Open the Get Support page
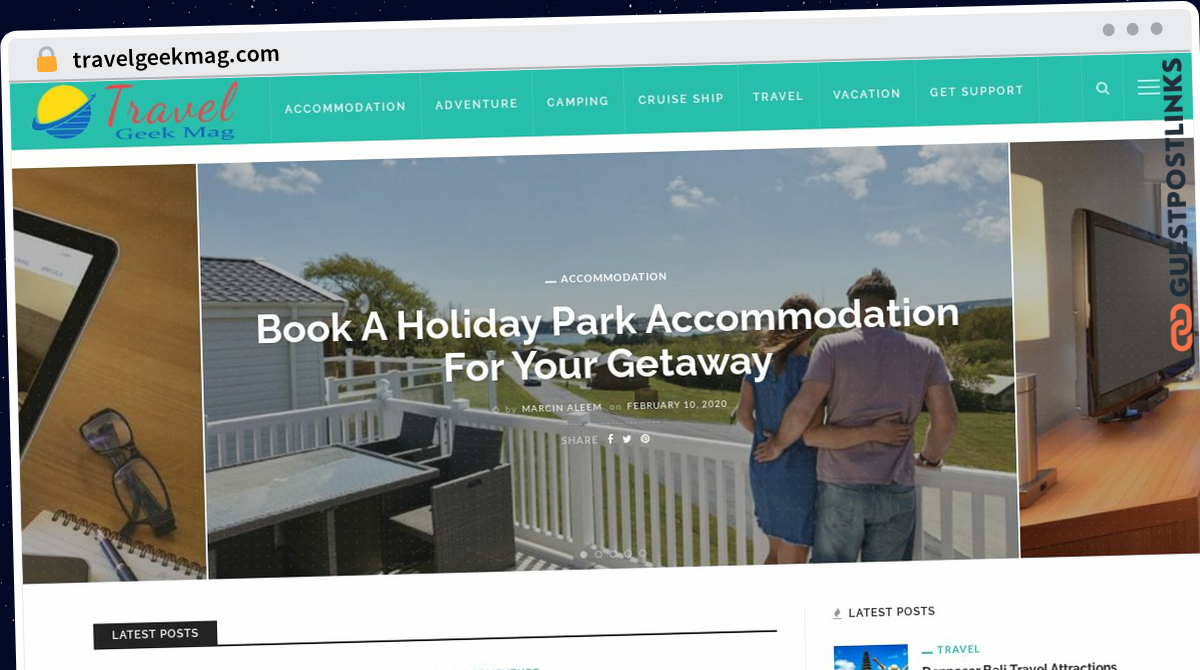This screenshot has width=1200, height=670. 977,91
